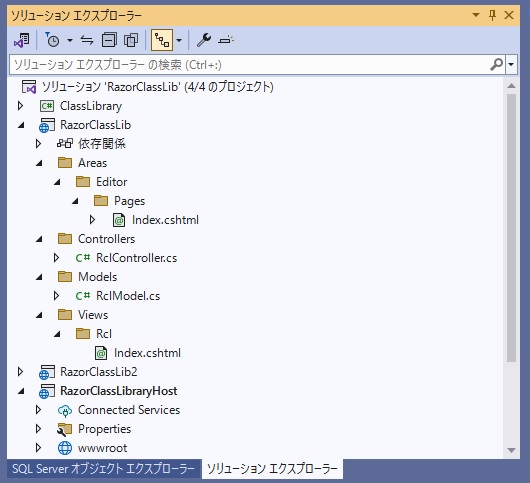
Task: Select the Editor folder label
Action: click(112, 182)
